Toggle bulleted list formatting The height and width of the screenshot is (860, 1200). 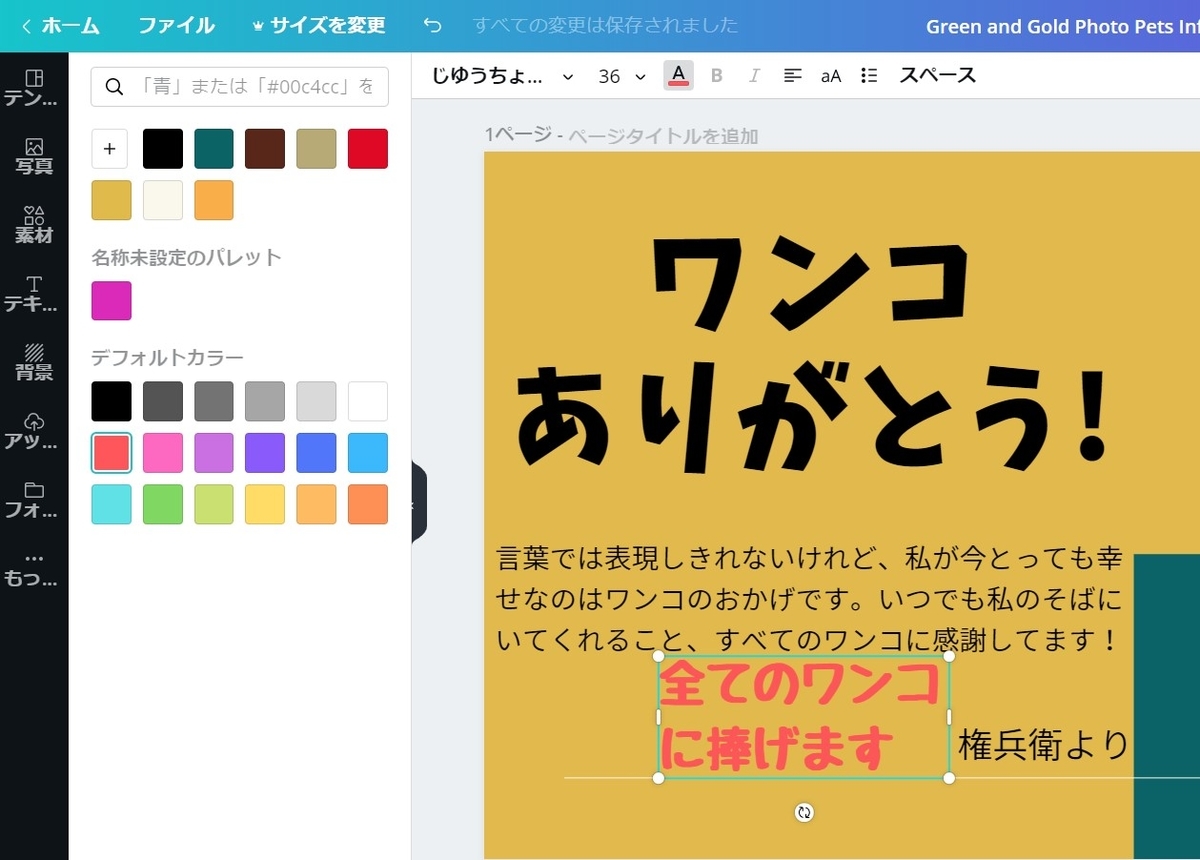click(867, 75)
